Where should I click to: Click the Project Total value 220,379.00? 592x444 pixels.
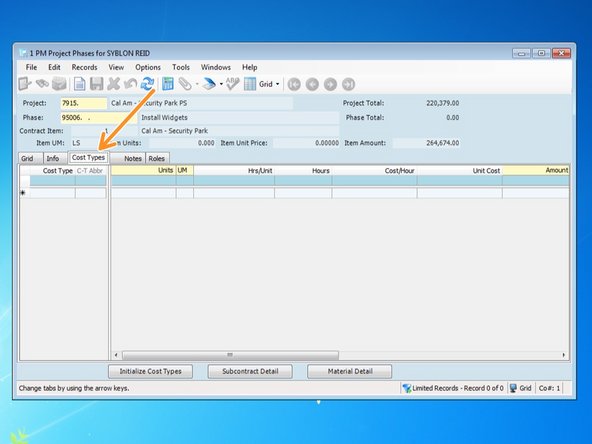(x=442, y=103)
